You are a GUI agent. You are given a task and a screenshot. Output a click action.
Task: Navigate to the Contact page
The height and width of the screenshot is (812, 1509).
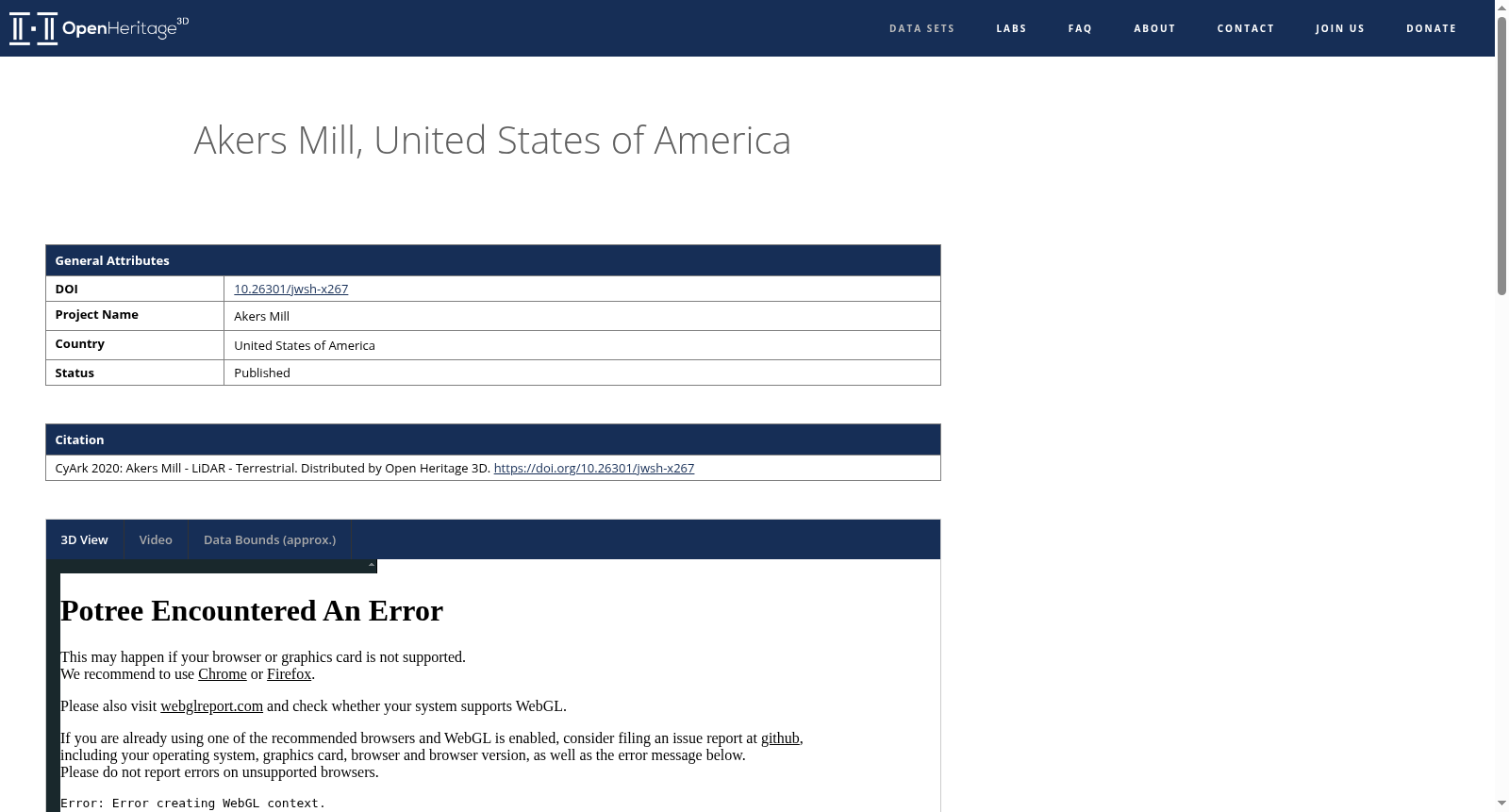[1245, 28]
